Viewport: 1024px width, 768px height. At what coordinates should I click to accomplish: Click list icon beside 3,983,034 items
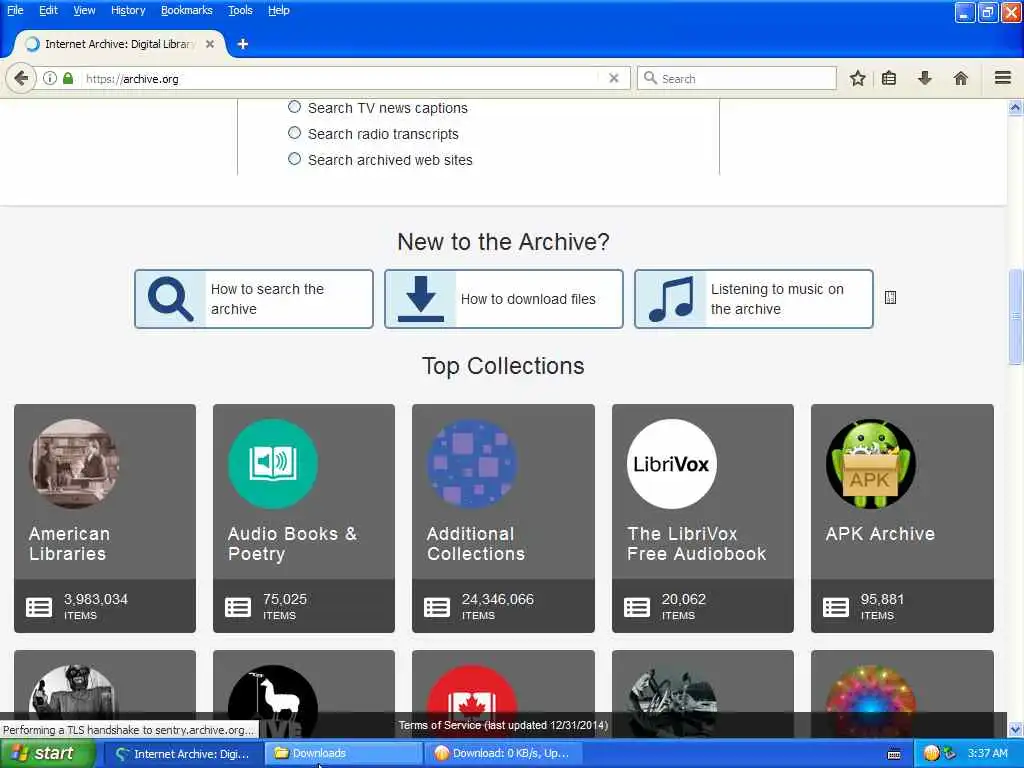pyautogui.click(x=39, y=607)
